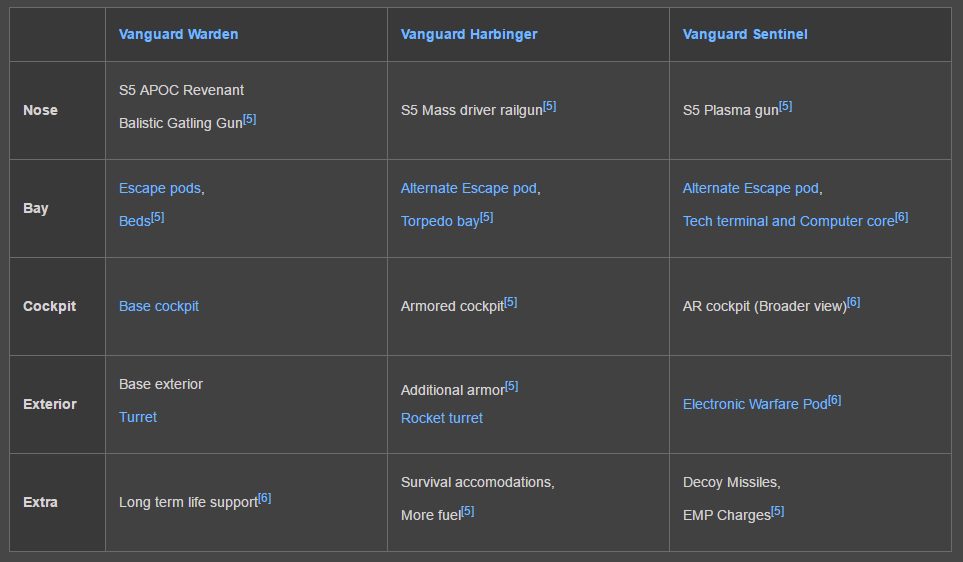
Task: Open the Beds link in Warden column
Action: click(134, 221)
